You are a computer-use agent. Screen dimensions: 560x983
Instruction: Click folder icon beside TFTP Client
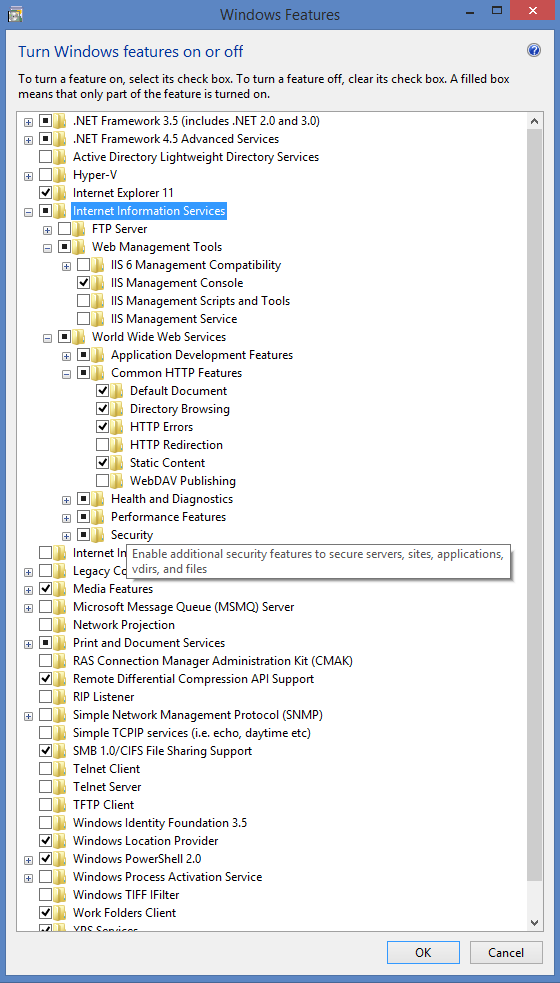coord(60,804)
